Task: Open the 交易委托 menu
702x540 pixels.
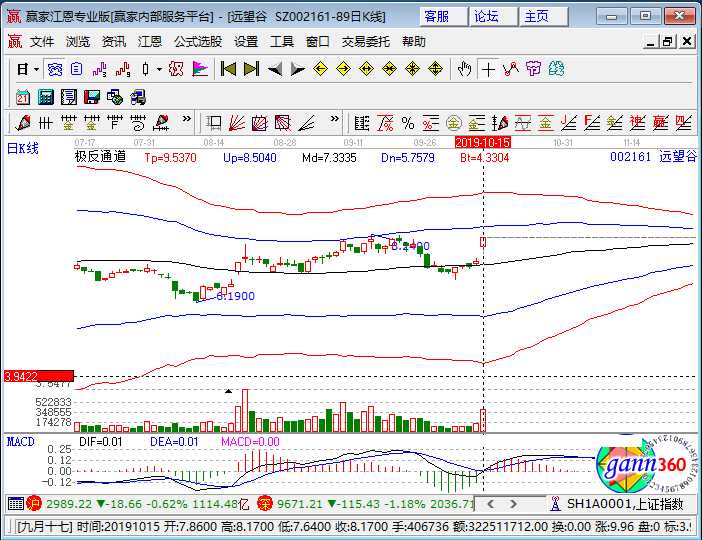Action: [x=367, y=42]
